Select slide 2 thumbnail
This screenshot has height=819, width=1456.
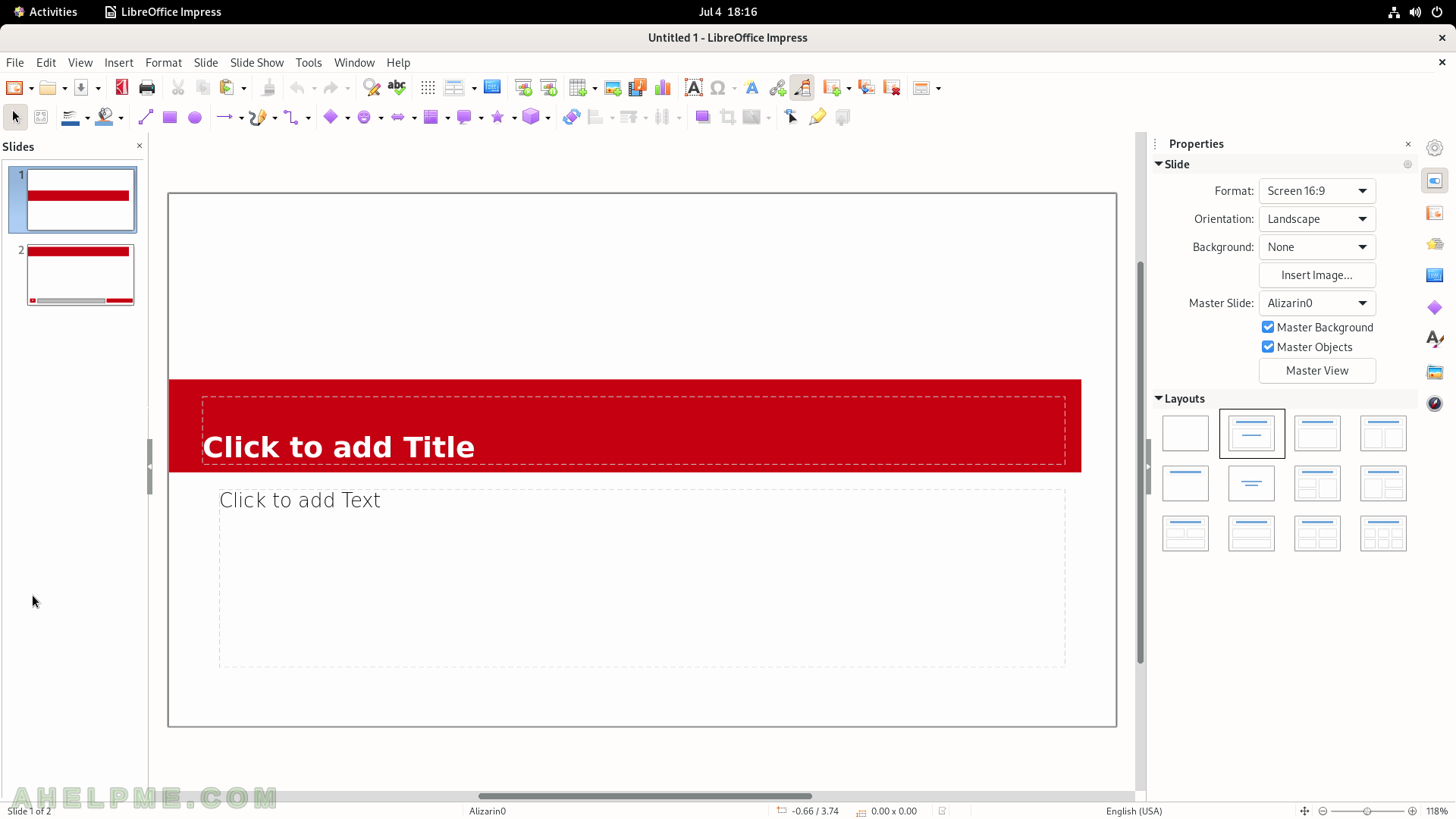pyautogui.click(x=80, y=275)
